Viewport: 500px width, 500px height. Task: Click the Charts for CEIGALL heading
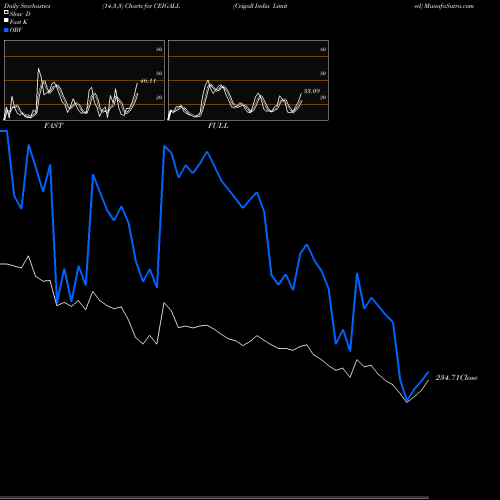(x=141, y=6)
